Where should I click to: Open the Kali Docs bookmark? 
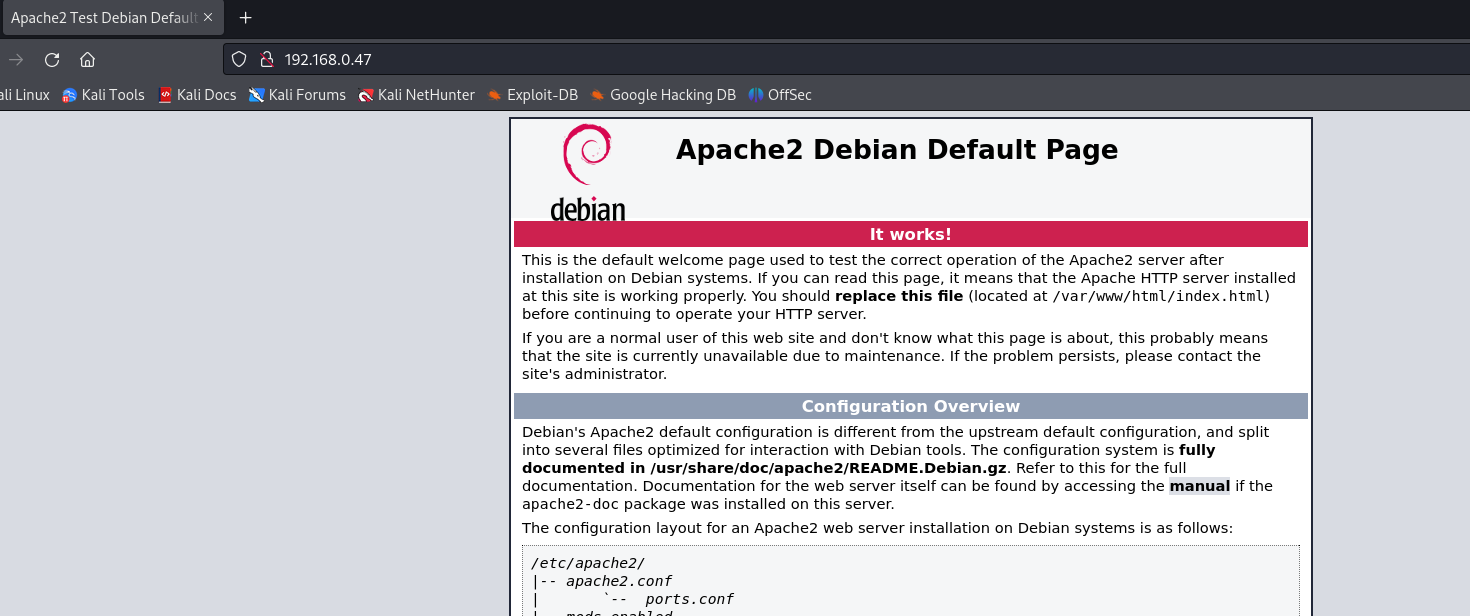[197, 95]
